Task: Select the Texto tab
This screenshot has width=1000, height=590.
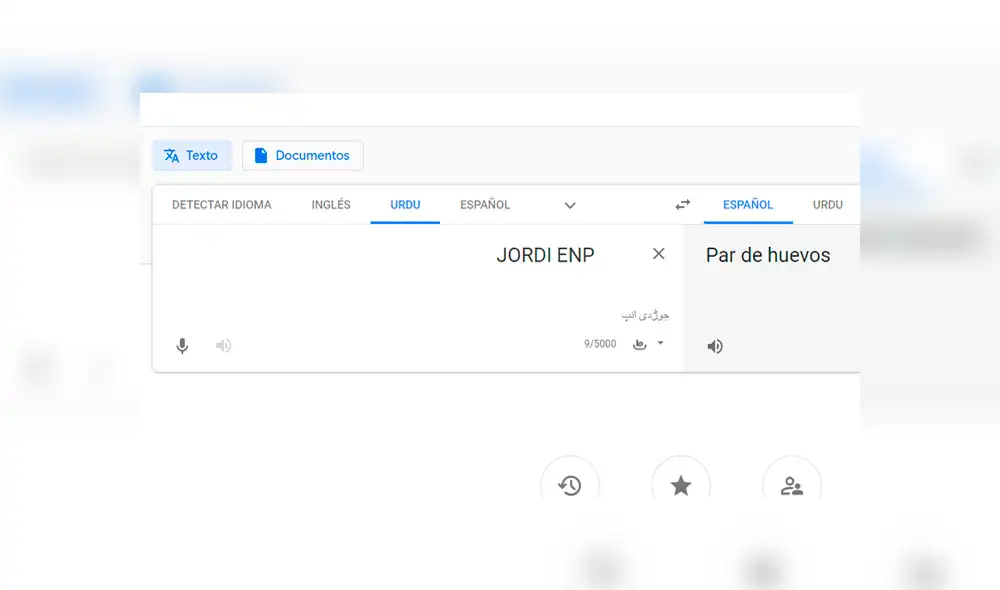Action: point(192,155)
